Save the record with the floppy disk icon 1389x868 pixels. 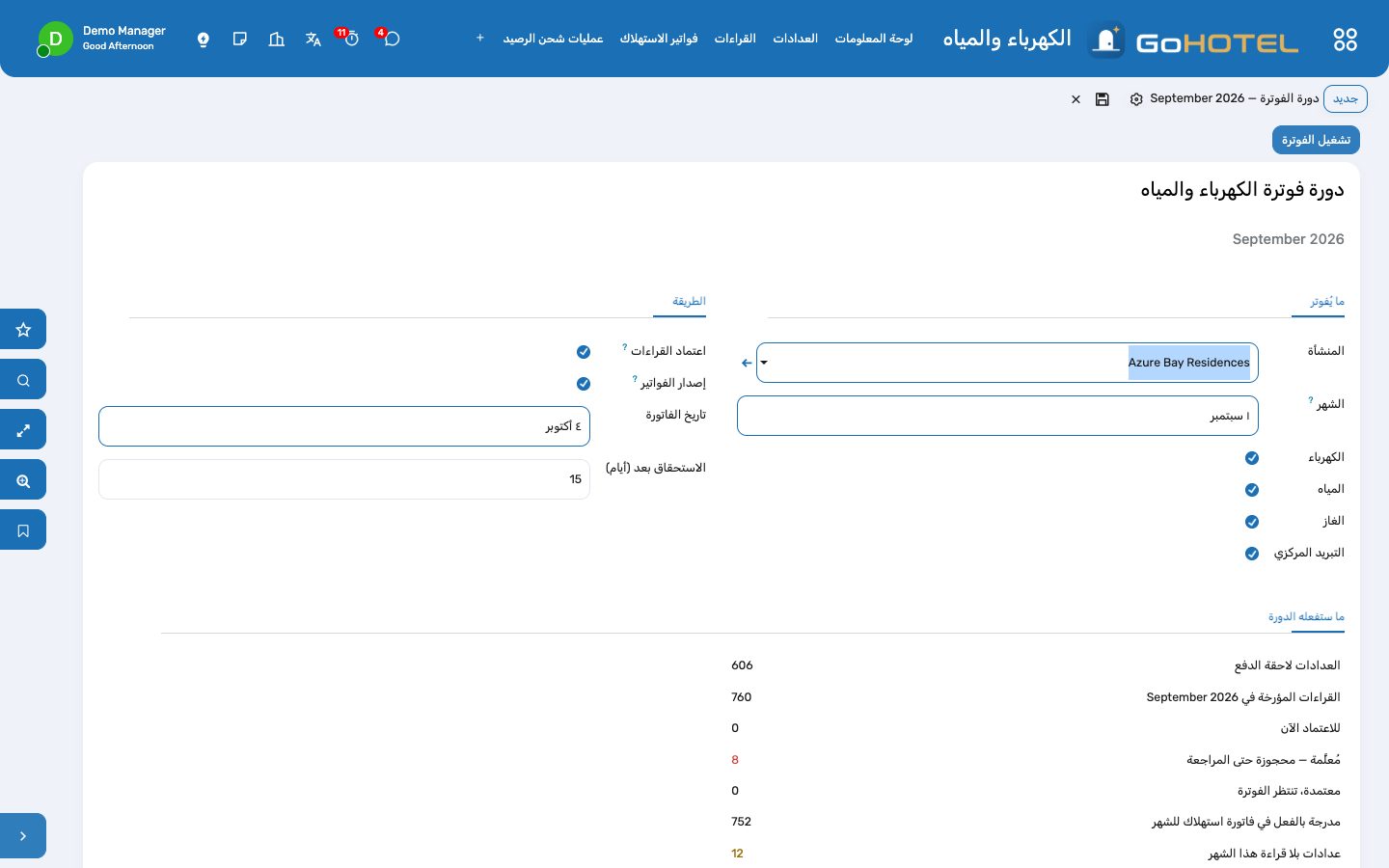(1103, 99)
